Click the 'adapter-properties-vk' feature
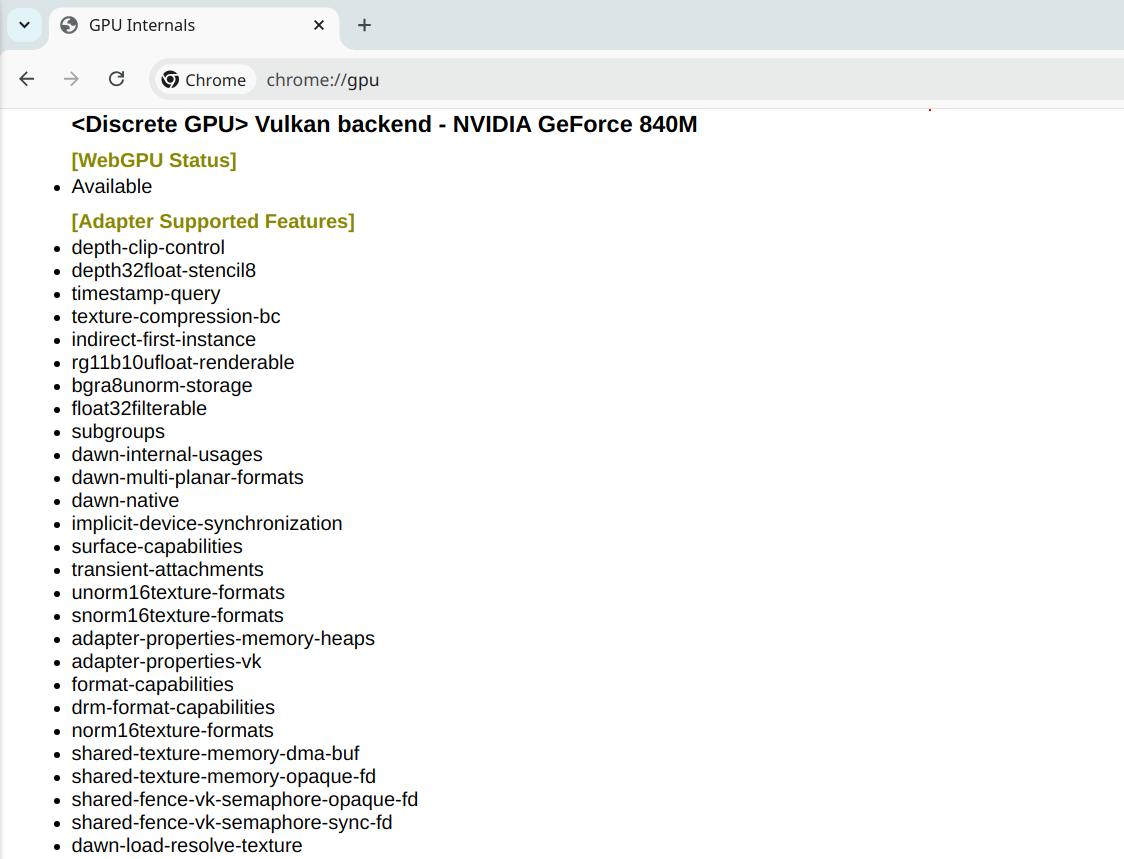Image resolution: width=1124 pixels, height=859 pixels. (x=166, y=660)
